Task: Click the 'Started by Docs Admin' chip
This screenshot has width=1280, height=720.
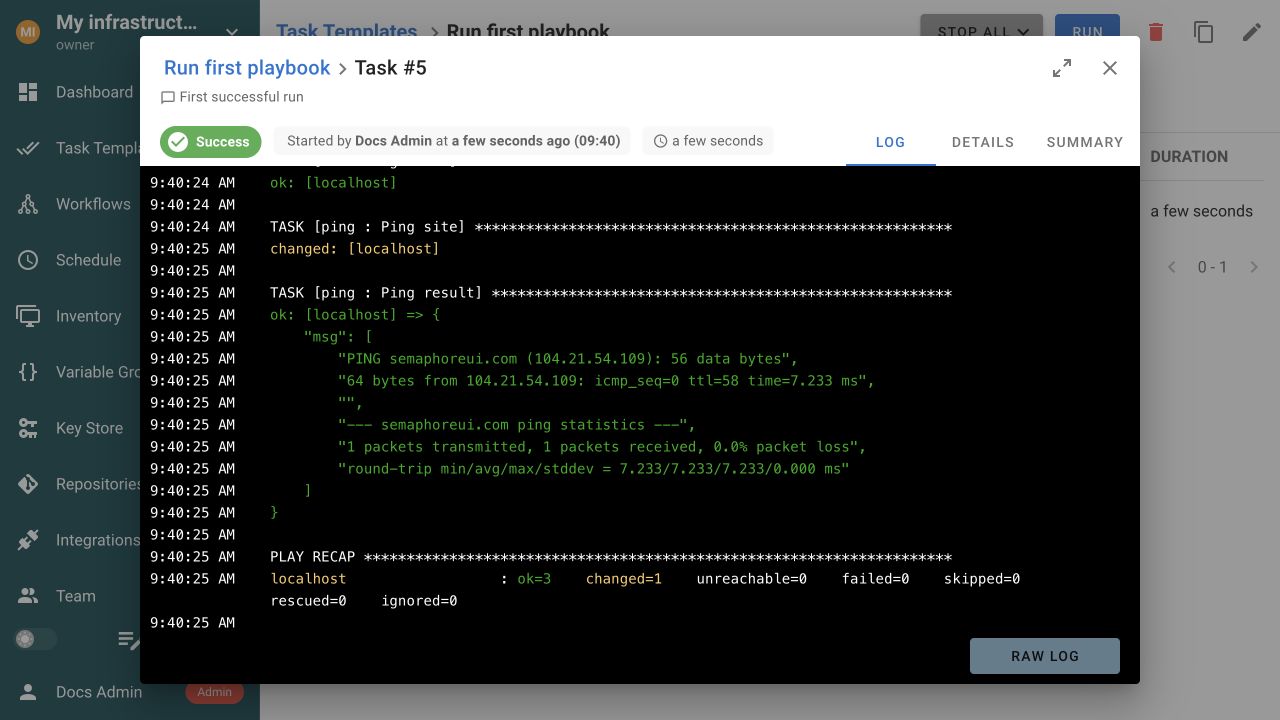Action: pyautogui.click(x=454, y=141)
